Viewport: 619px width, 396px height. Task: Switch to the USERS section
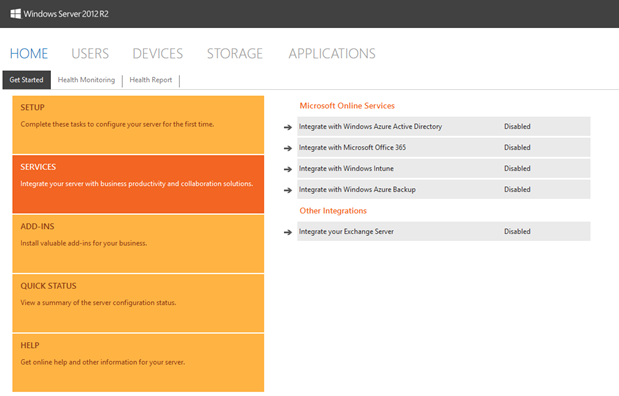90,54
